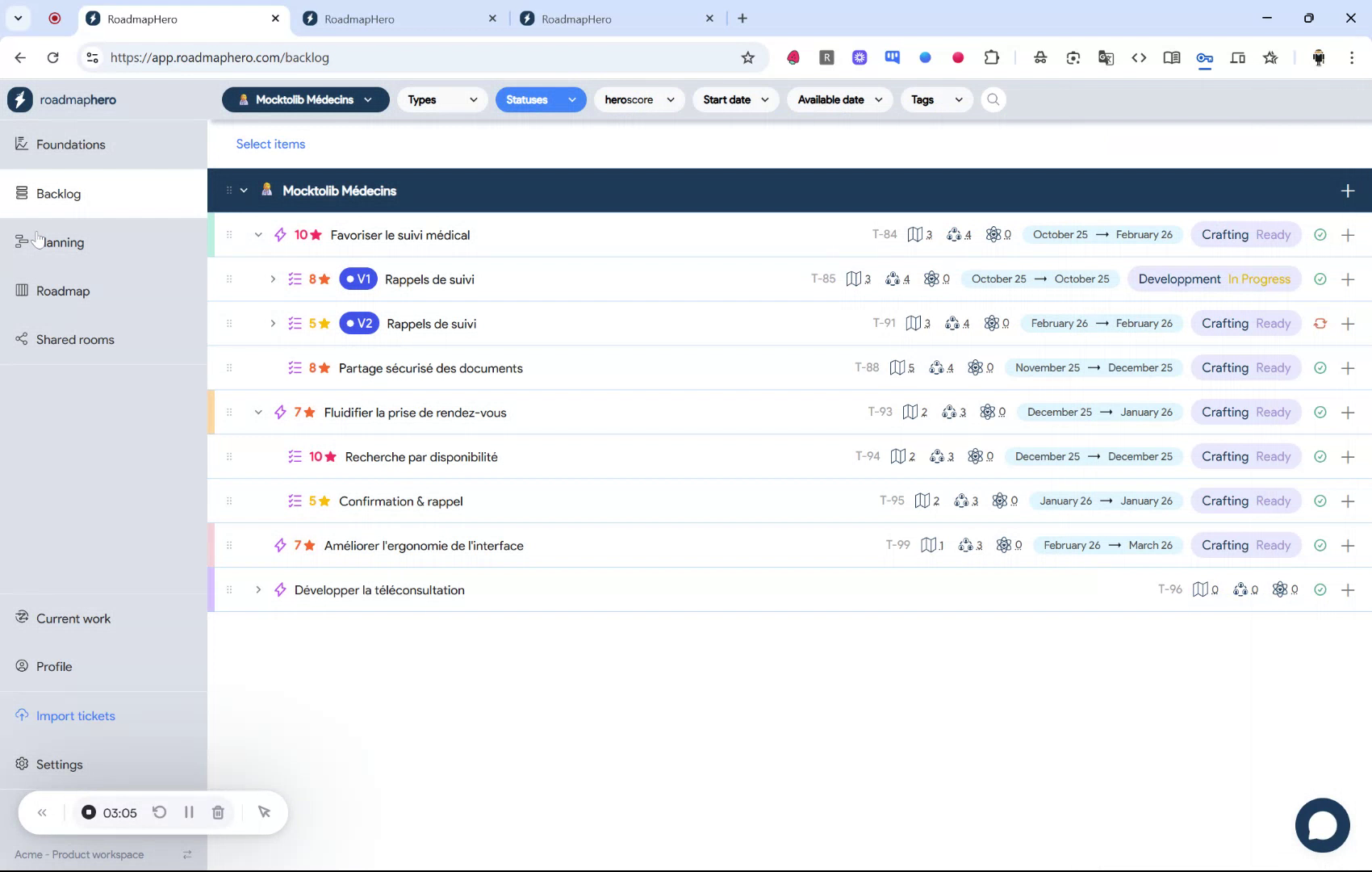Open the Roadmap view
The height and width of the screenshot is (872, 1372).
(62, 291)
